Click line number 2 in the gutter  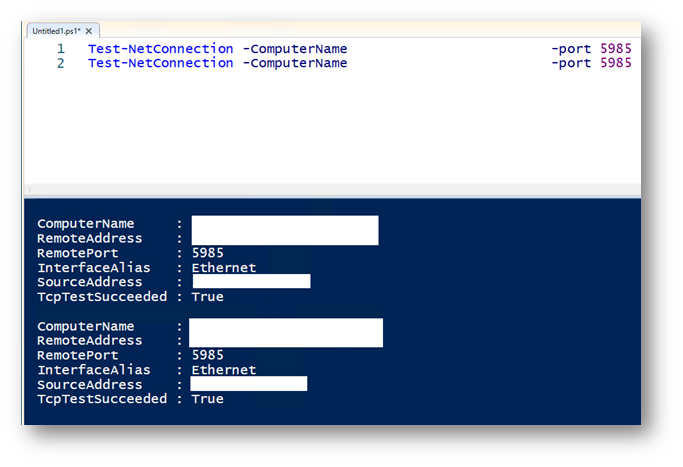click(61, 64)
